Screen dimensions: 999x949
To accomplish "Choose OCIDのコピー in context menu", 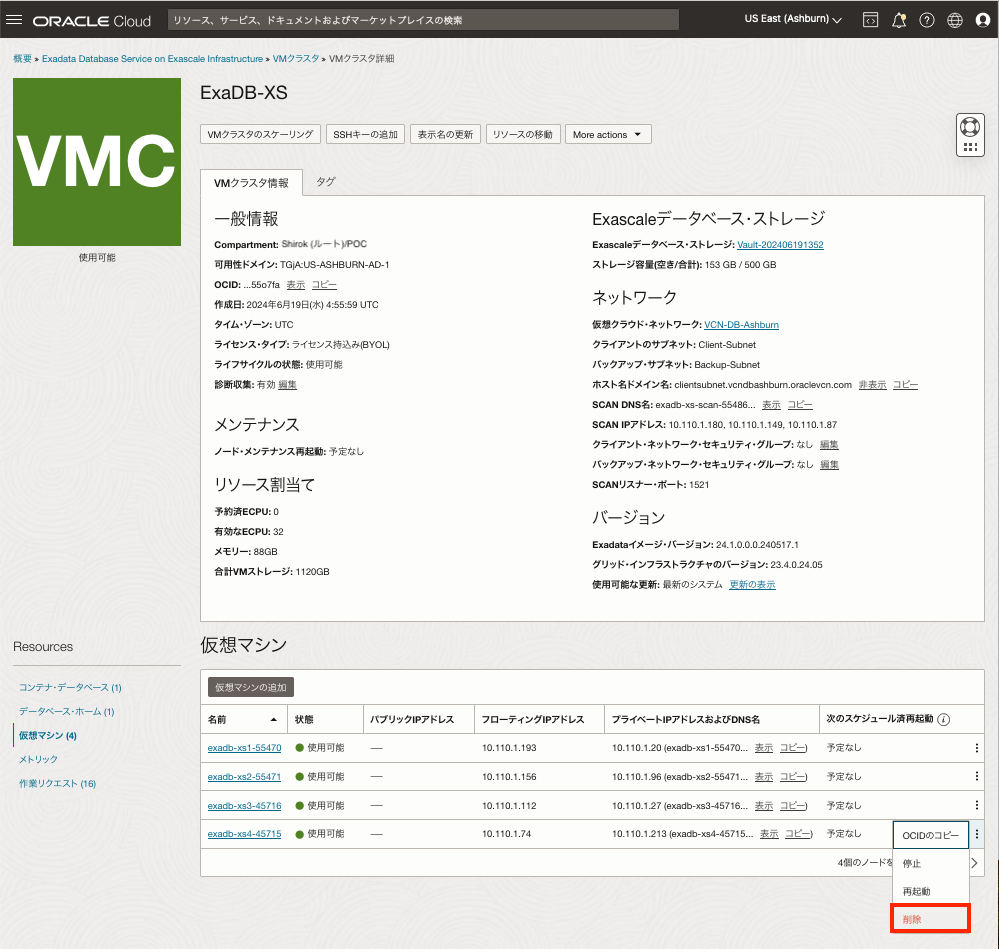I will coord(930,835).
